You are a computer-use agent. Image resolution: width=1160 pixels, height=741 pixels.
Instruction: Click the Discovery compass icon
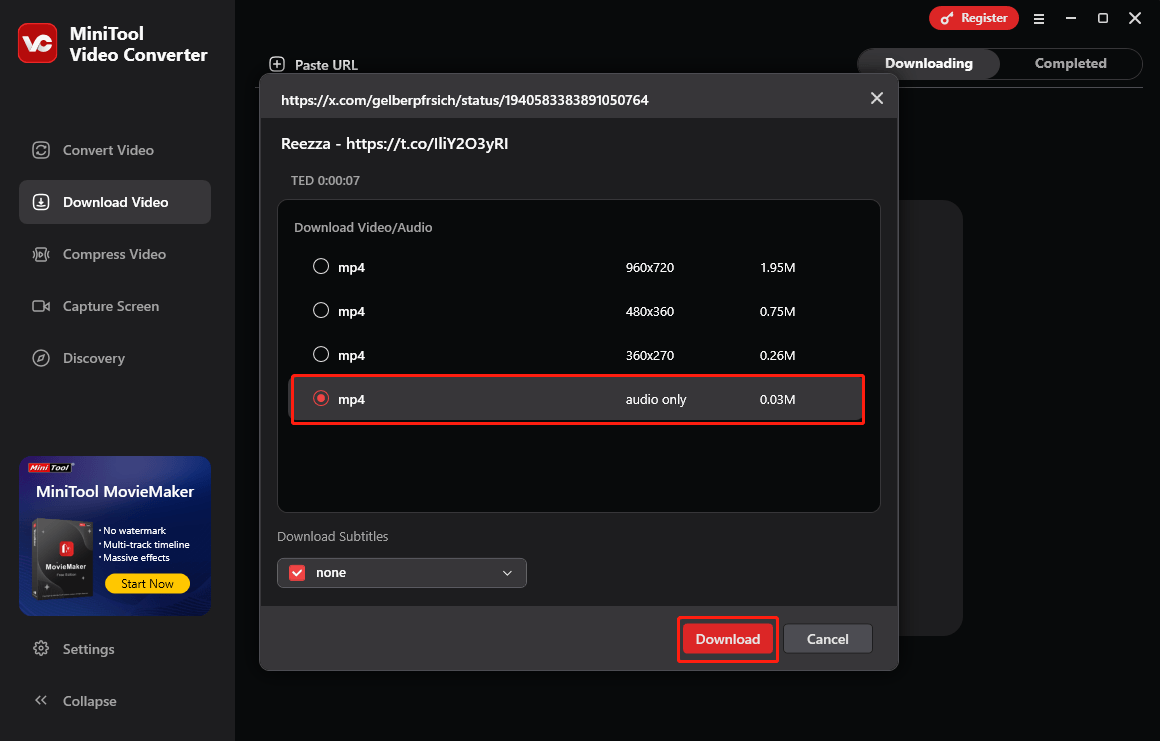click(x=41, y=358)
